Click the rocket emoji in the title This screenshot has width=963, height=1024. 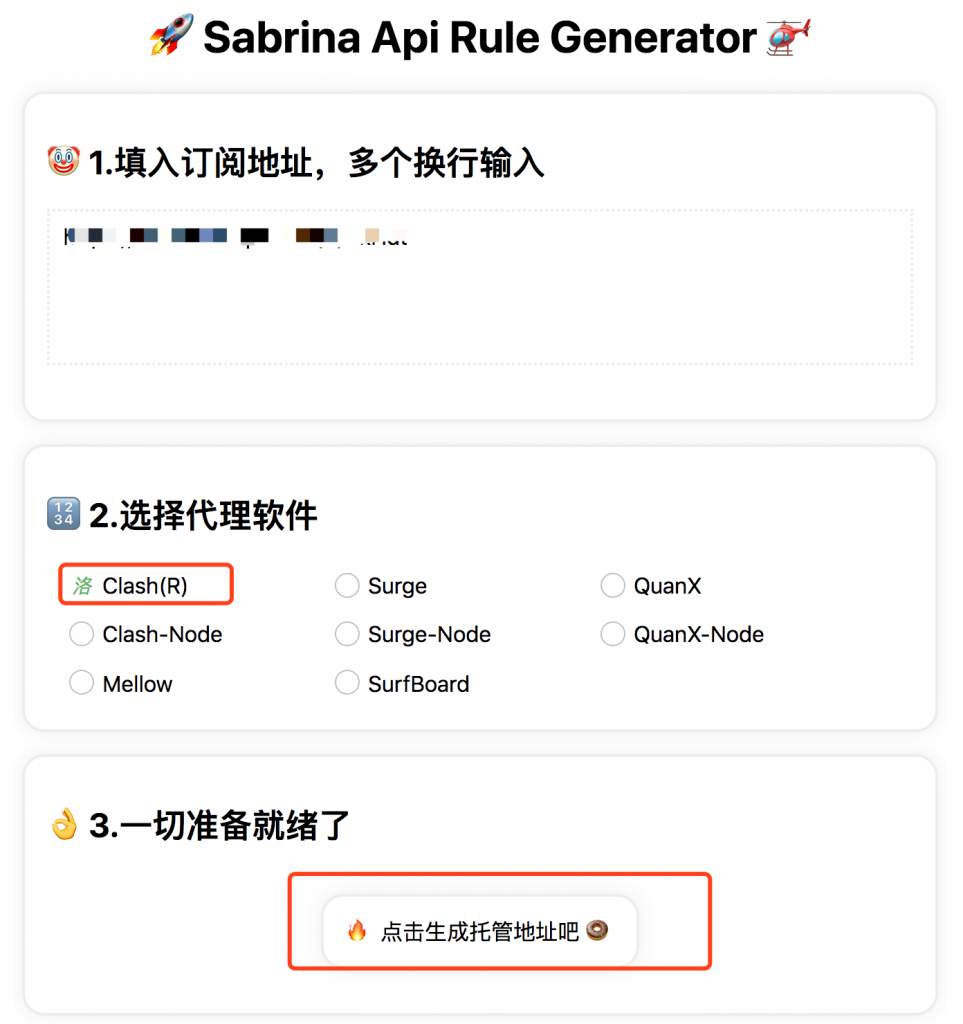tap(171, 39)
